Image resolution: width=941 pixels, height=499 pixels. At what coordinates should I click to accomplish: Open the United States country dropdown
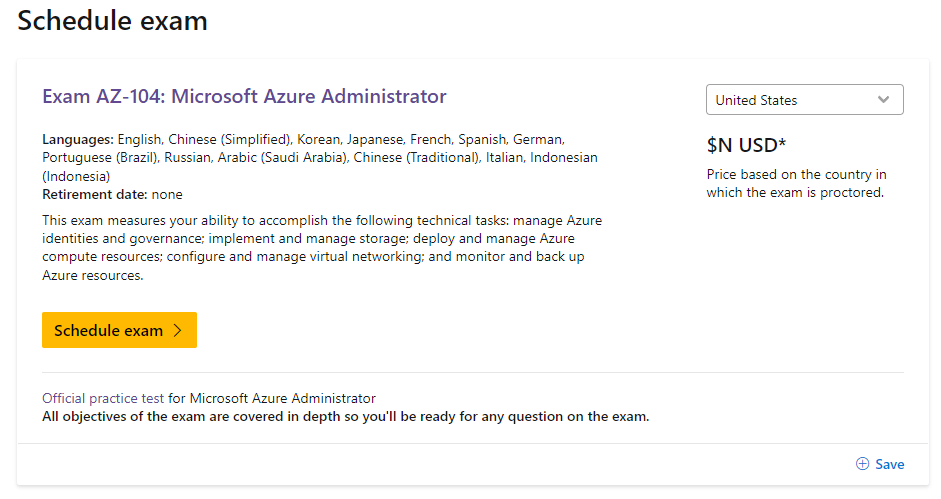(x=804, y=100)
